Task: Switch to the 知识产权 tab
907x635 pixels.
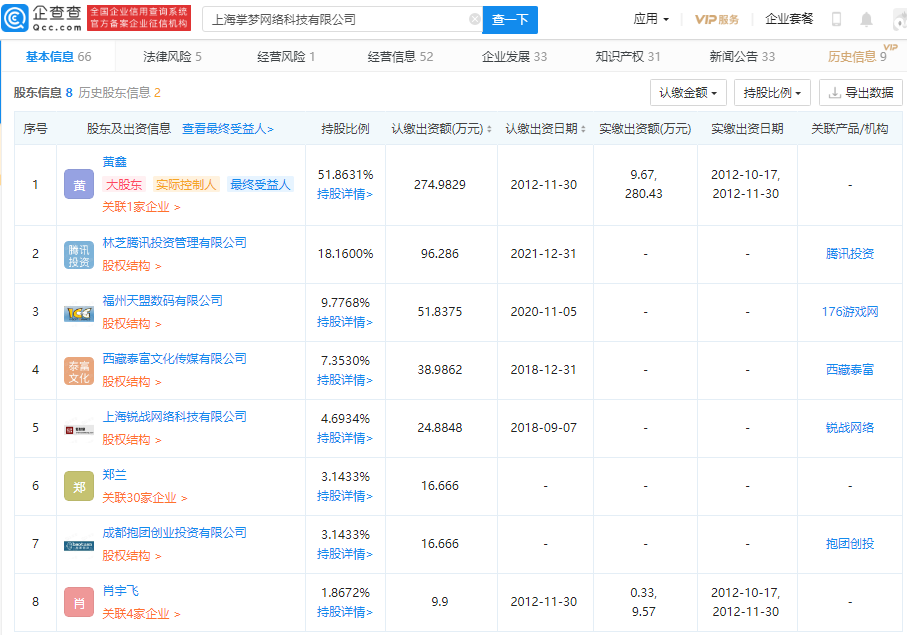Action: (628, 57)
